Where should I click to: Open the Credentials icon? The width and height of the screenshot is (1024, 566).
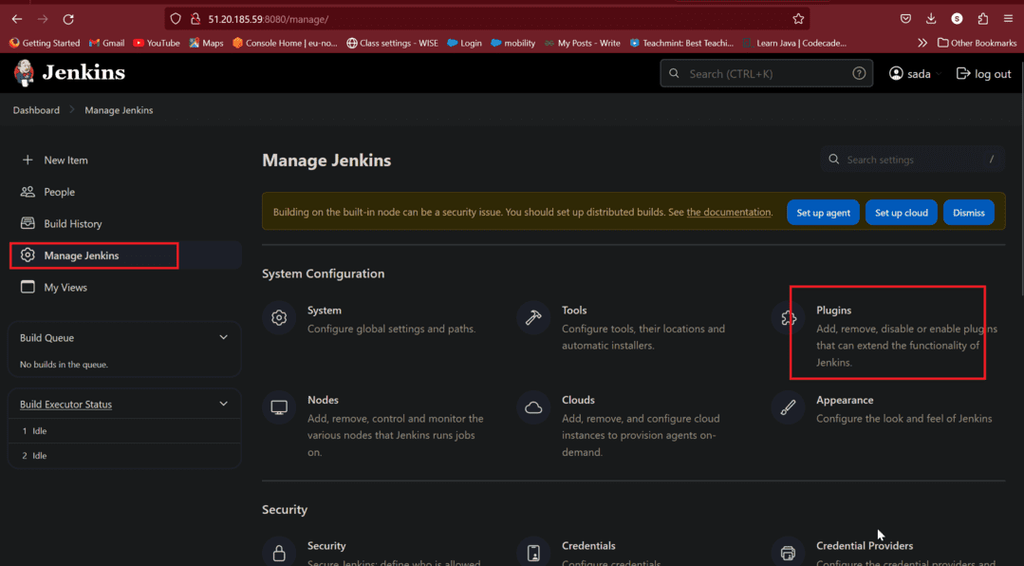[533, 552]
